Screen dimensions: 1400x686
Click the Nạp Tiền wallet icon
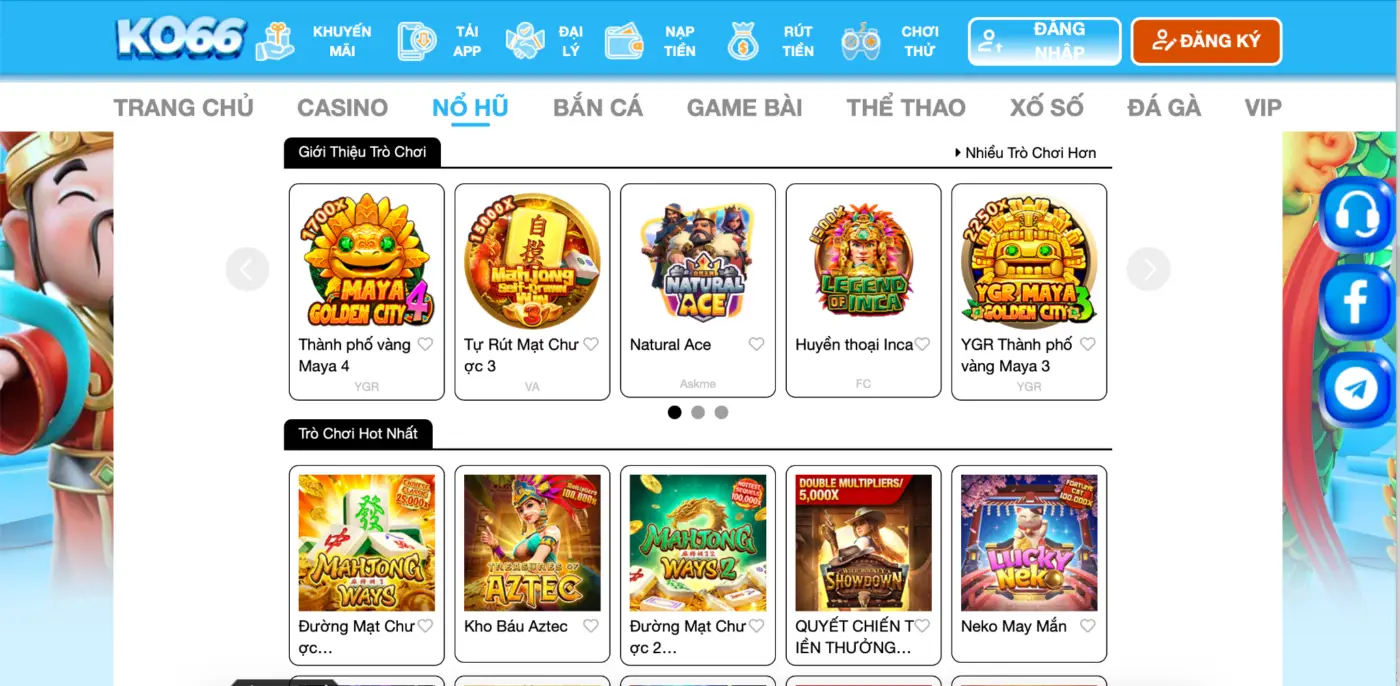(x=624, y=41)
